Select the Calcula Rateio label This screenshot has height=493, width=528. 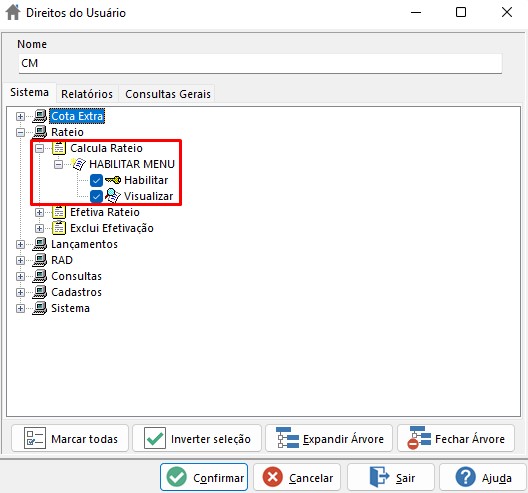pos(106,148)
